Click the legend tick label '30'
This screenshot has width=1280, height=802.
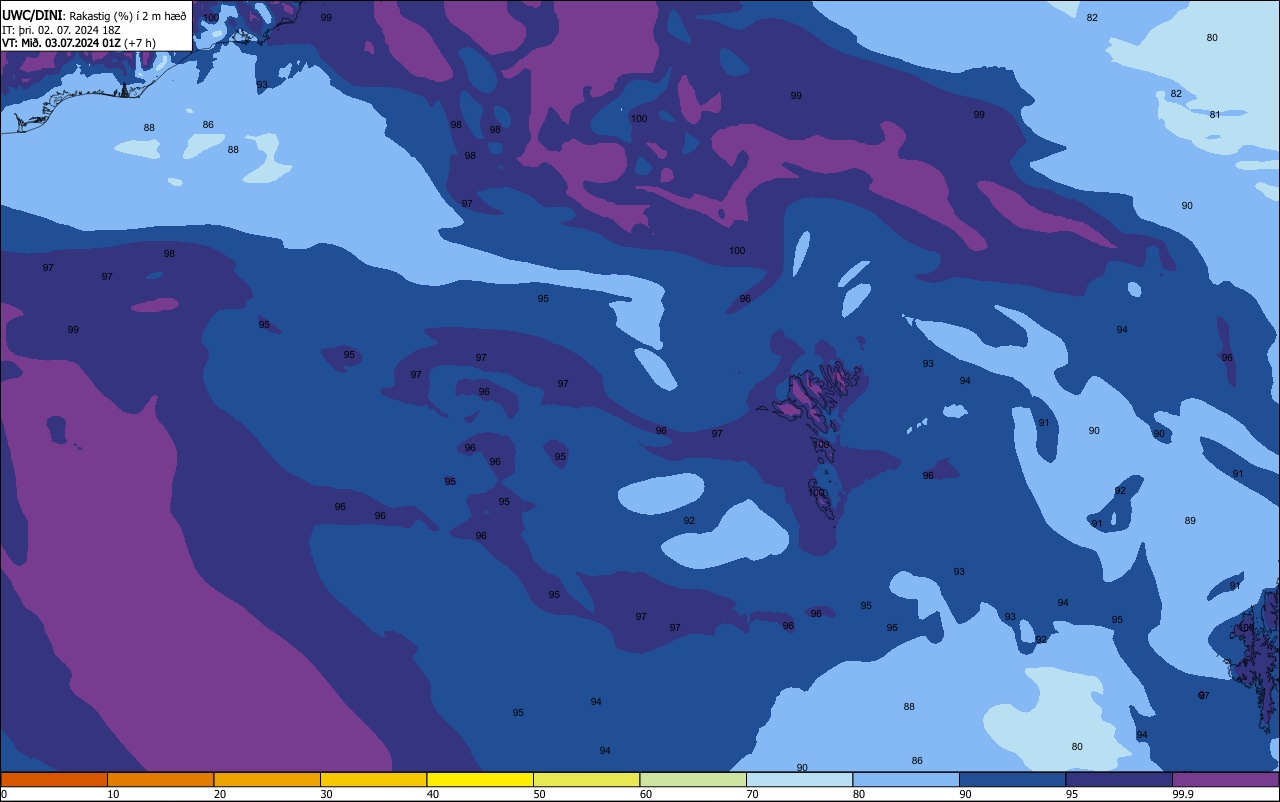click(326, 794)
